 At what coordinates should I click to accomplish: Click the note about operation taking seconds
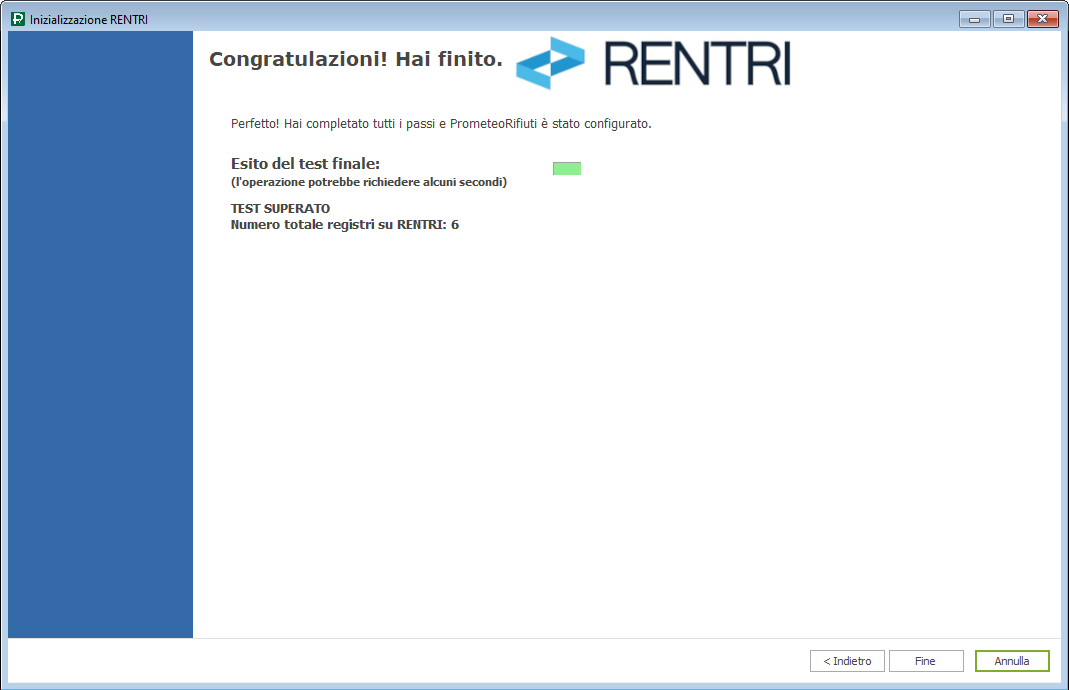tap(368, 182)
